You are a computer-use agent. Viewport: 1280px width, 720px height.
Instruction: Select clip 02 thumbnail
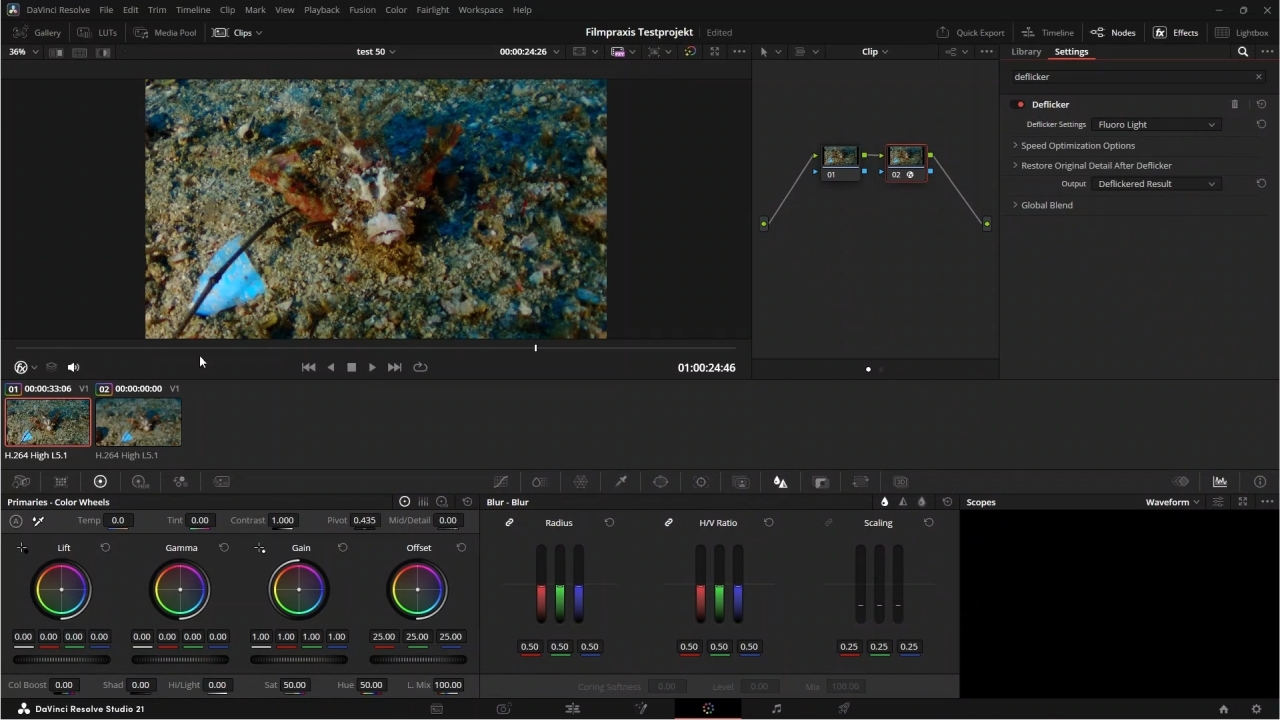pyautogui.click(x=138, y=422)
